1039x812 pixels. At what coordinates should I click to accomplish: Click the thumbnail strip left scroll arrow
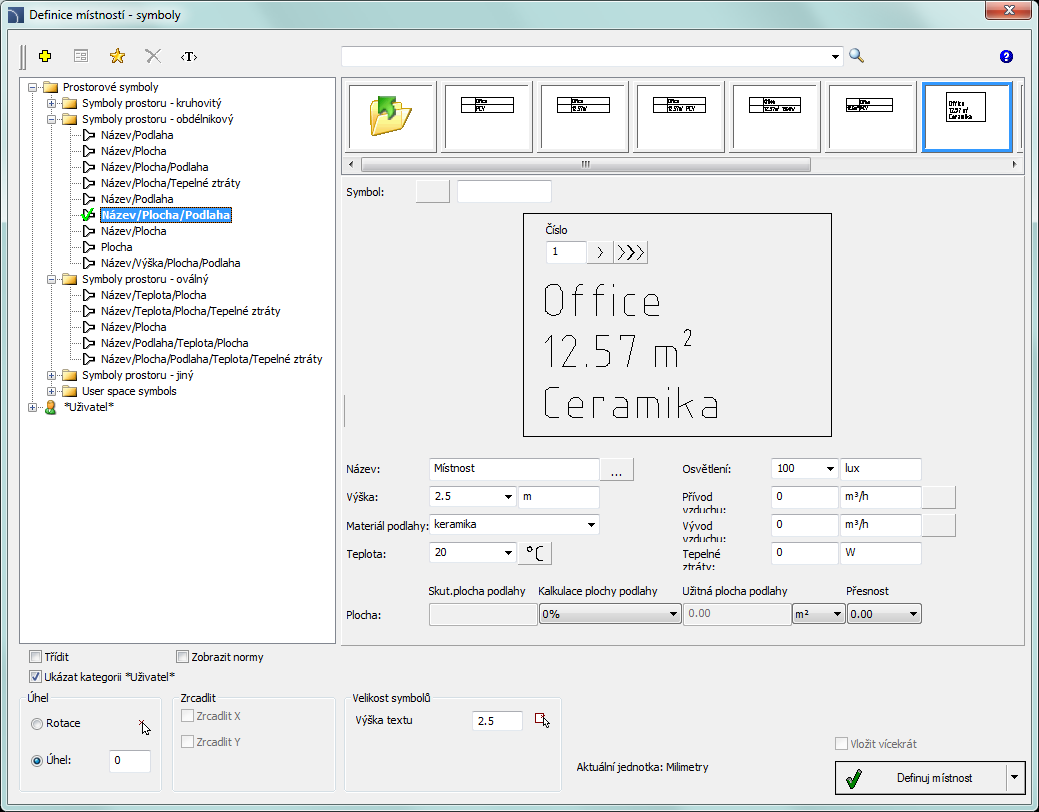click(351, 164)
